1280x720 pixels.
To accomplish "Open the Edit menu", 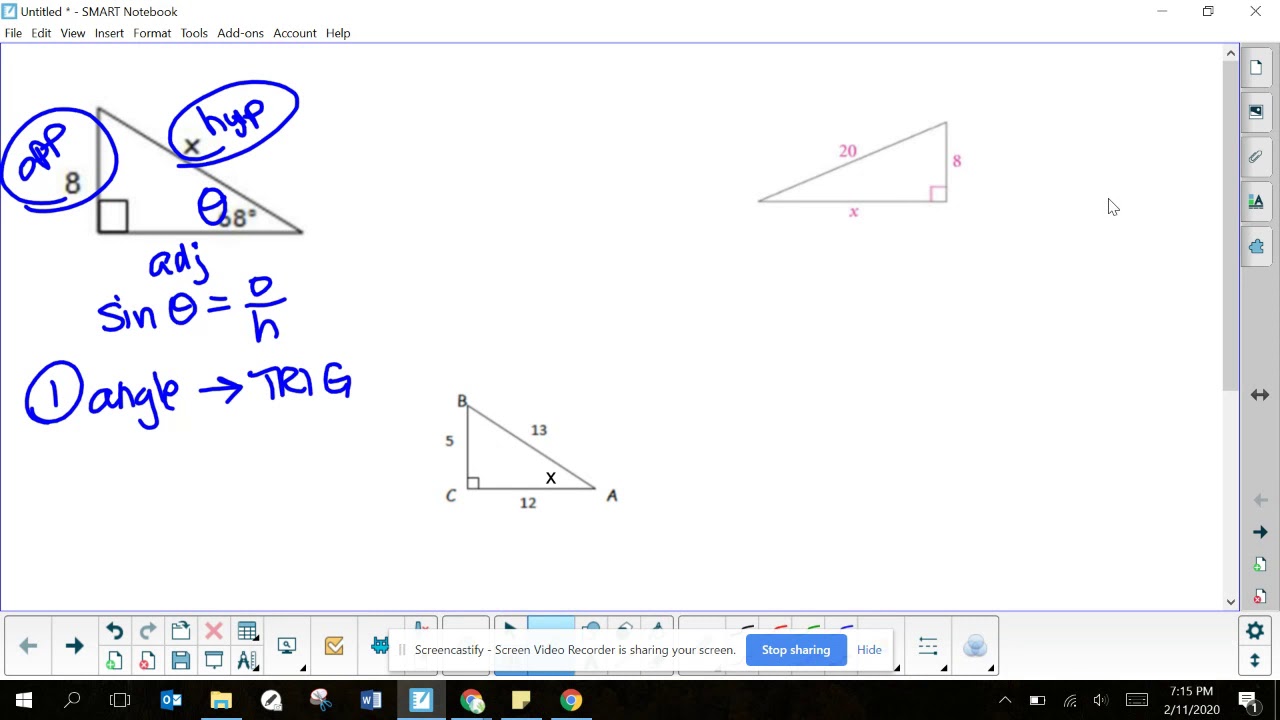I will coord(41,33).
